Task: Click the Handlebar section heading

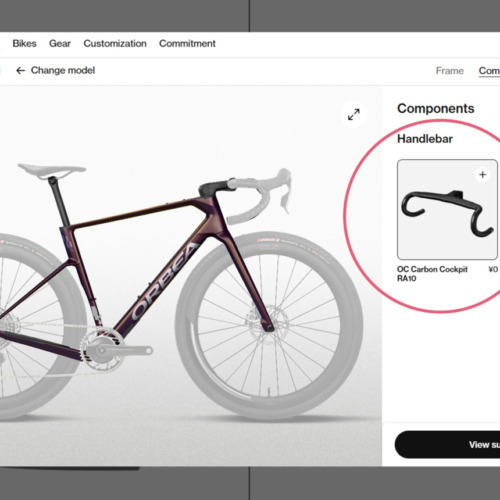Action: point(425,139)
